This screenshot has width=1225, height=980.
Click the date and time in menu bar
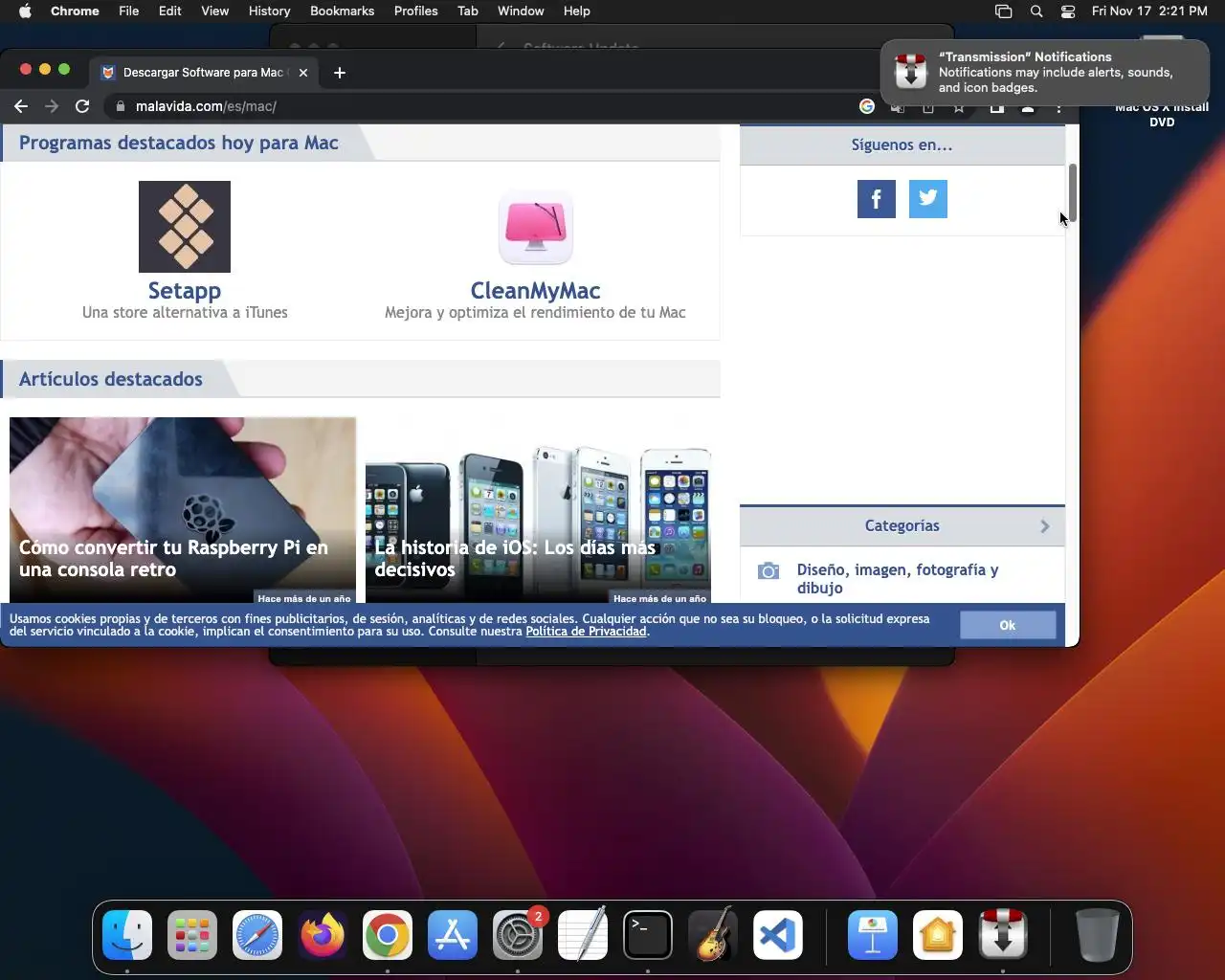pyautogui.click(x=1149, y=11)
